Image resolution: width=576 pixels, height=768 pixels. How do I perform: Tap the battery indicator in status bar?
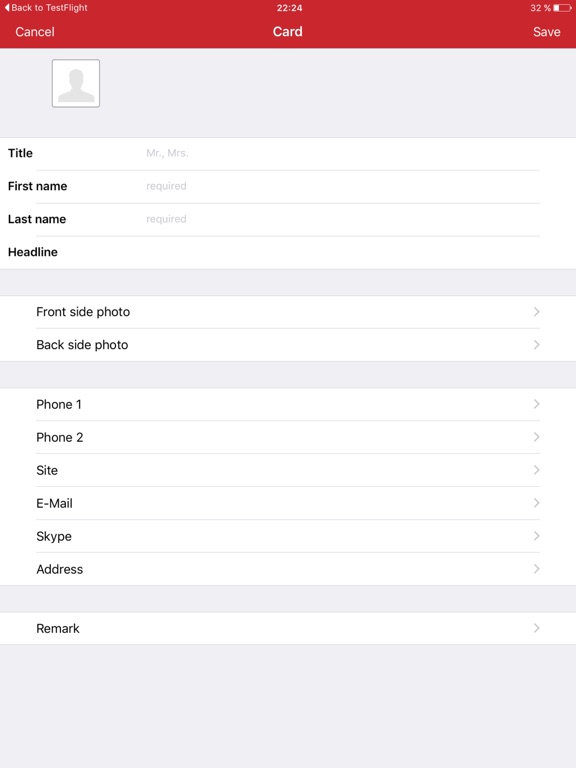(562, 8)
